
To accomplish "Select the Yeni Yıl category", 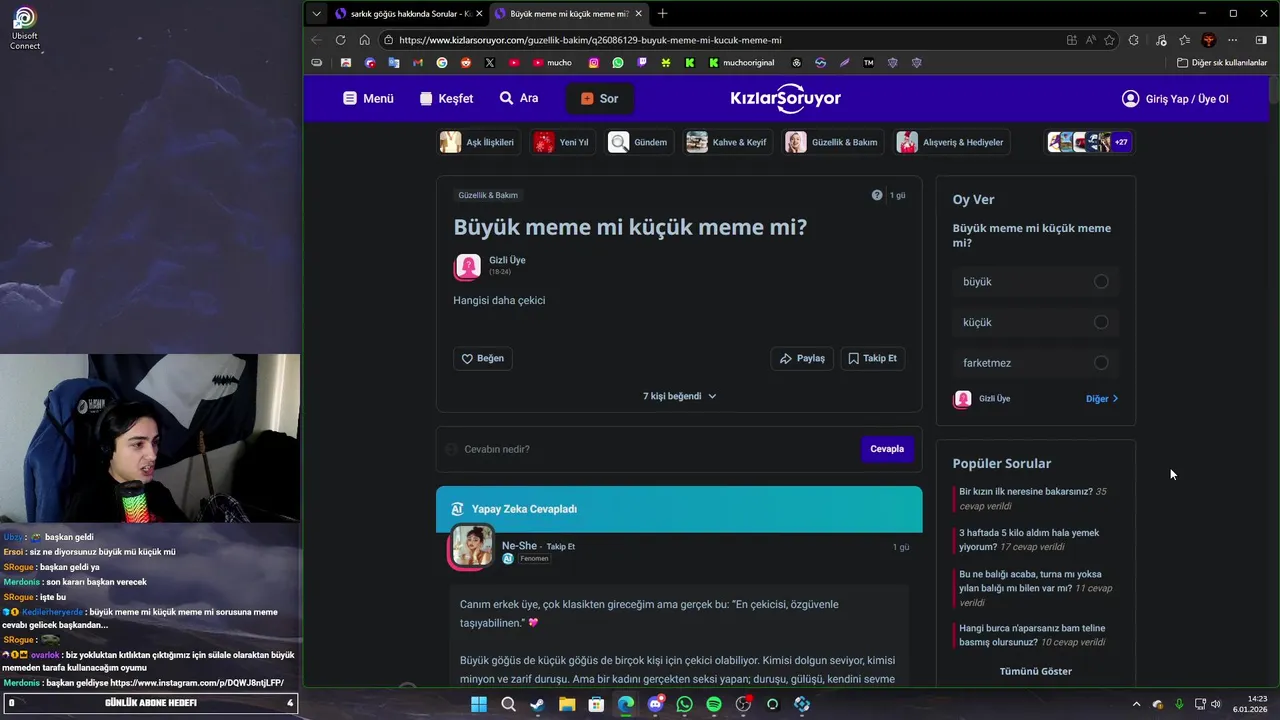I will coord(562,142).
